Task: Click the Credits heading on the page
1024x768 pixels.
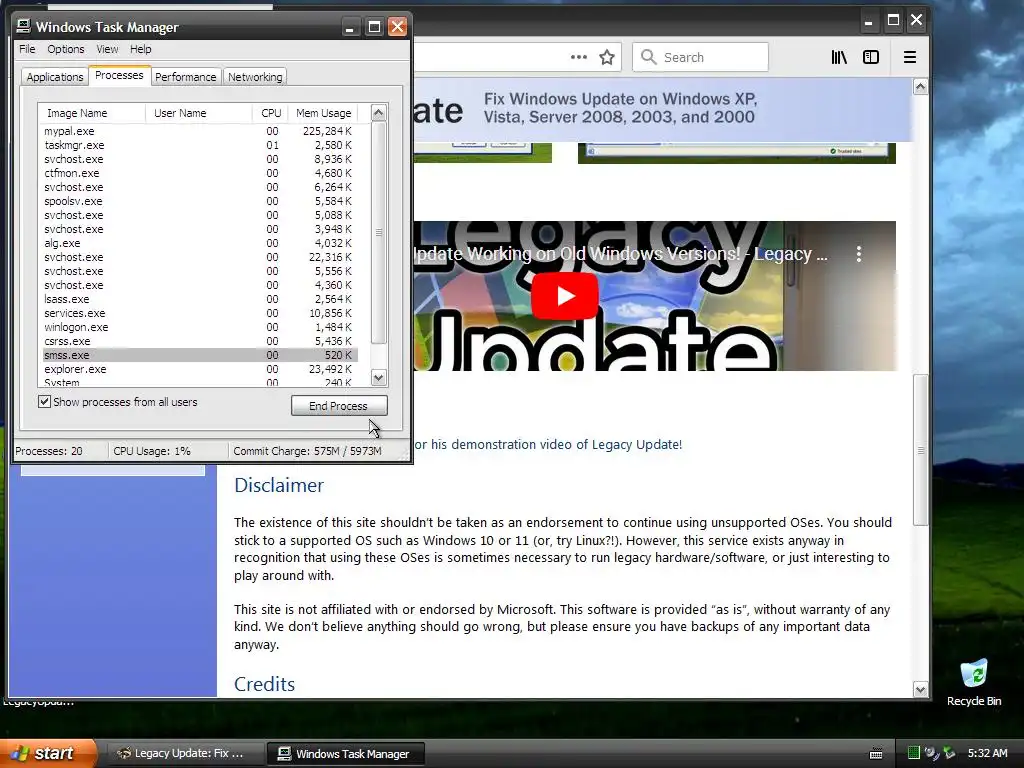Action: click(264, 684)
